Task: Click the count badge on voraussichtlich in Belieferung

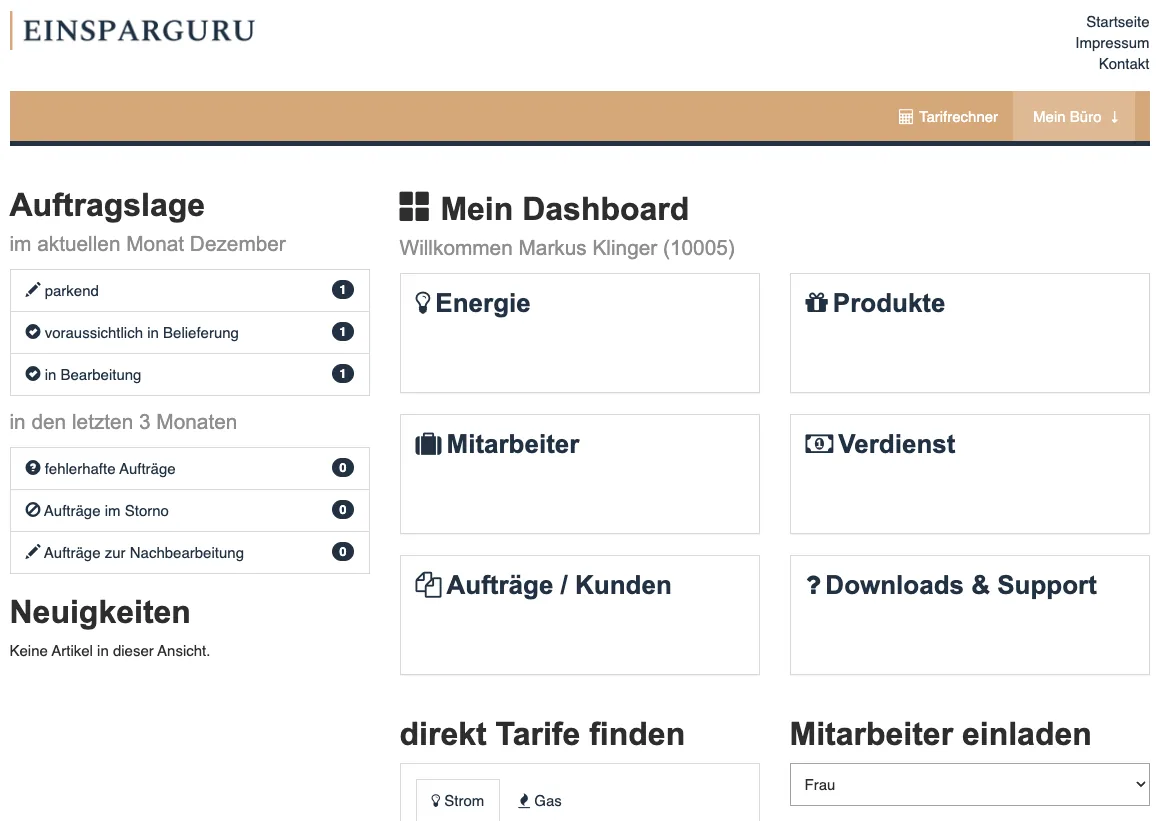Action: (x=343, y=331)
